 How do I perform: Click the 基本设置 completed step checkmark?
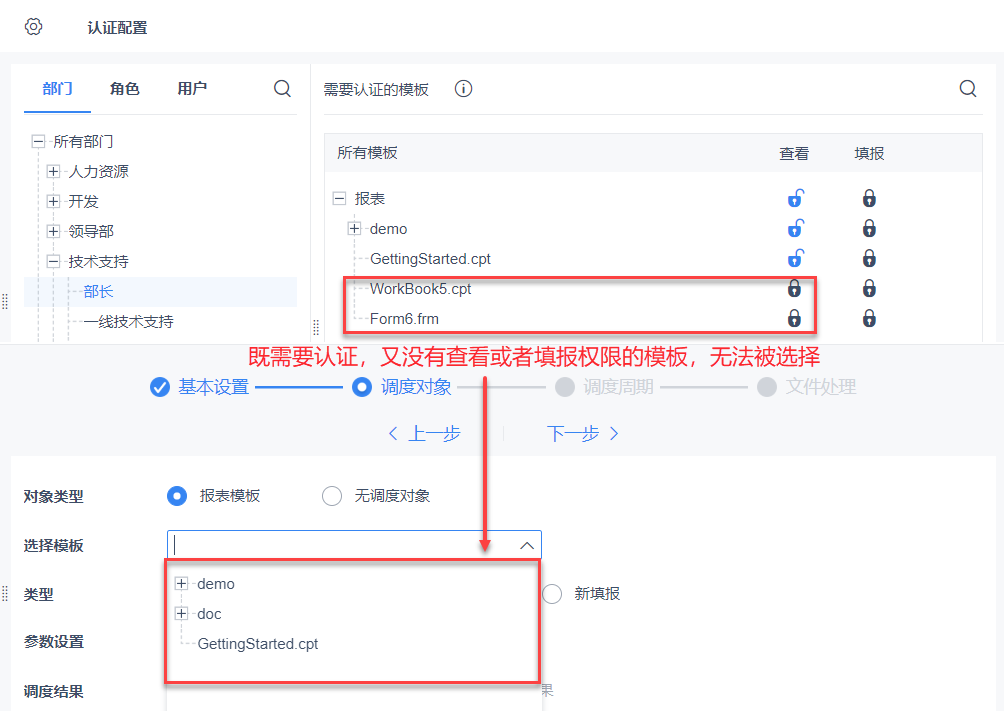159,387
